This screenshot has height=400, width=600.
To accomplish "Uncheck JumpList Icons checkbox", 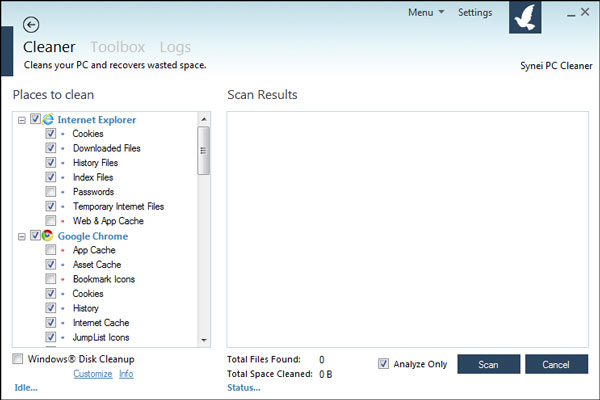I will click(x=51, y=337).
